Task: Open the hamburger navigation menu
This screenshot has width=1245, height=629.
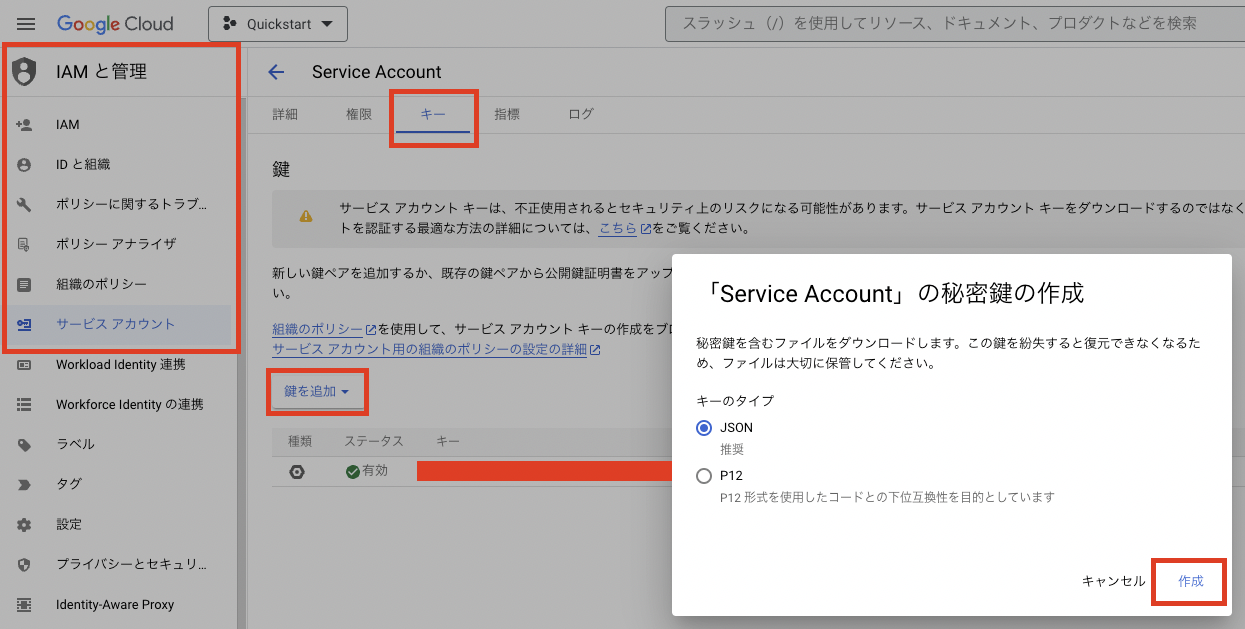Action: pyautogui.click(x=26, y=23)
